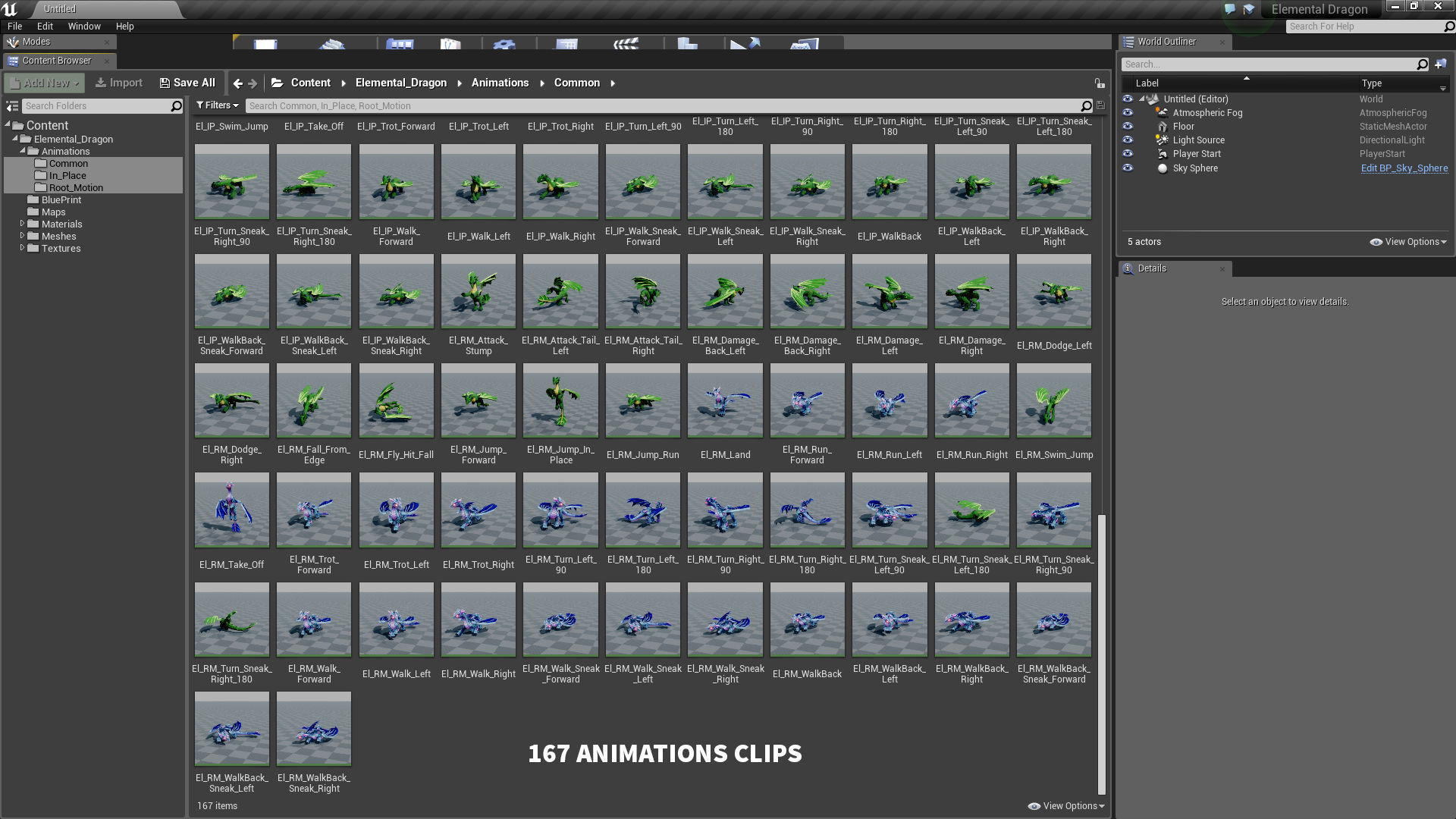The image size is (1456, 819).
Task: Click the sources panel toggle icon beside Search Folders
Action: [x=12, y=106]
